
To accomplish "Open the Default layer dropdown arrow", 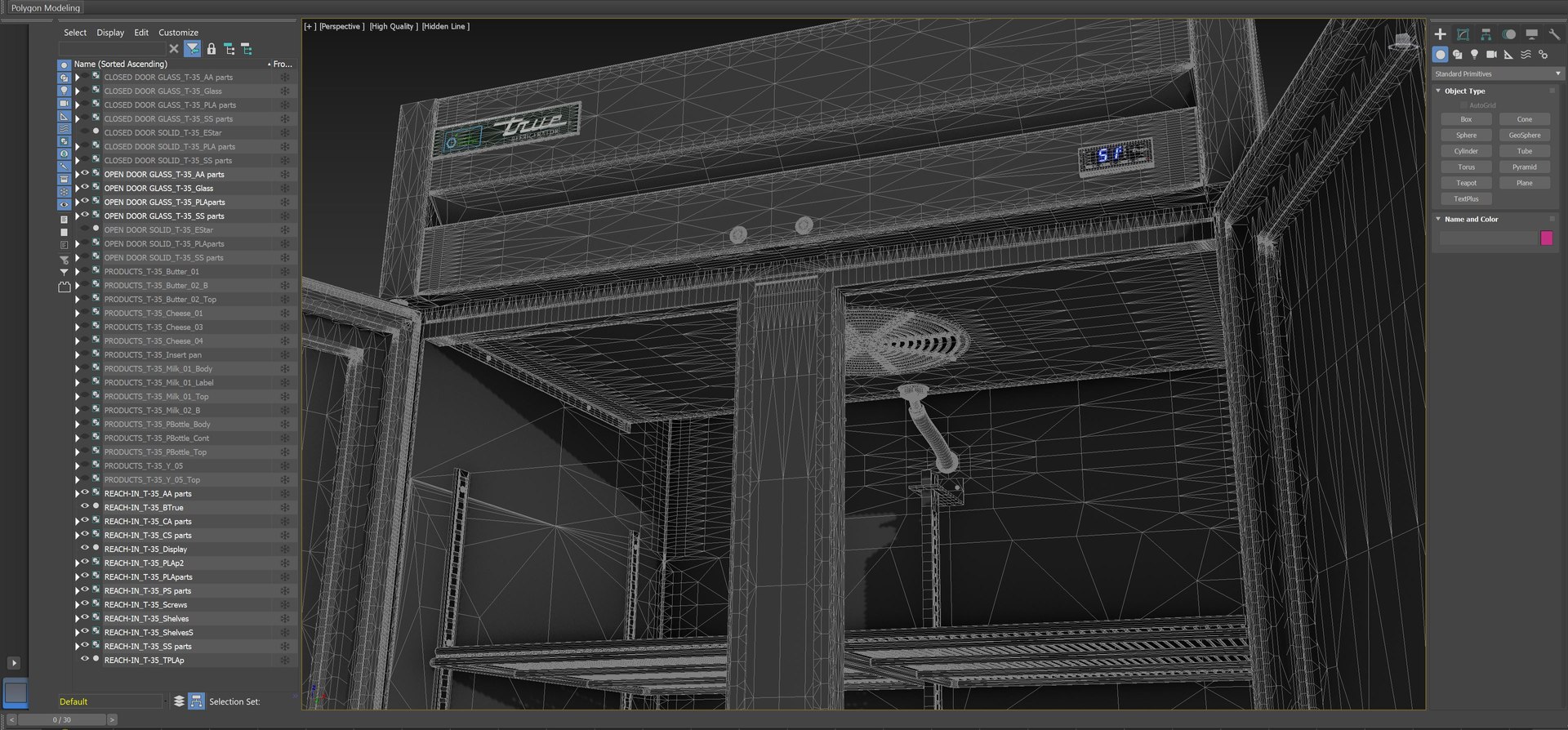I will click(x=165, y=701).
